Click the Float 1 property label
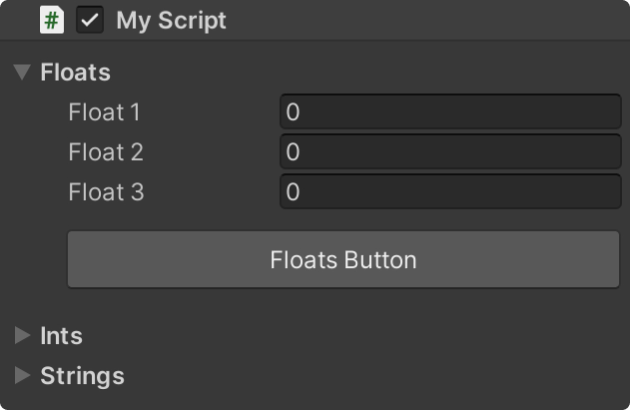The width and height of the screenshot is (630, 410). (105, 112)
